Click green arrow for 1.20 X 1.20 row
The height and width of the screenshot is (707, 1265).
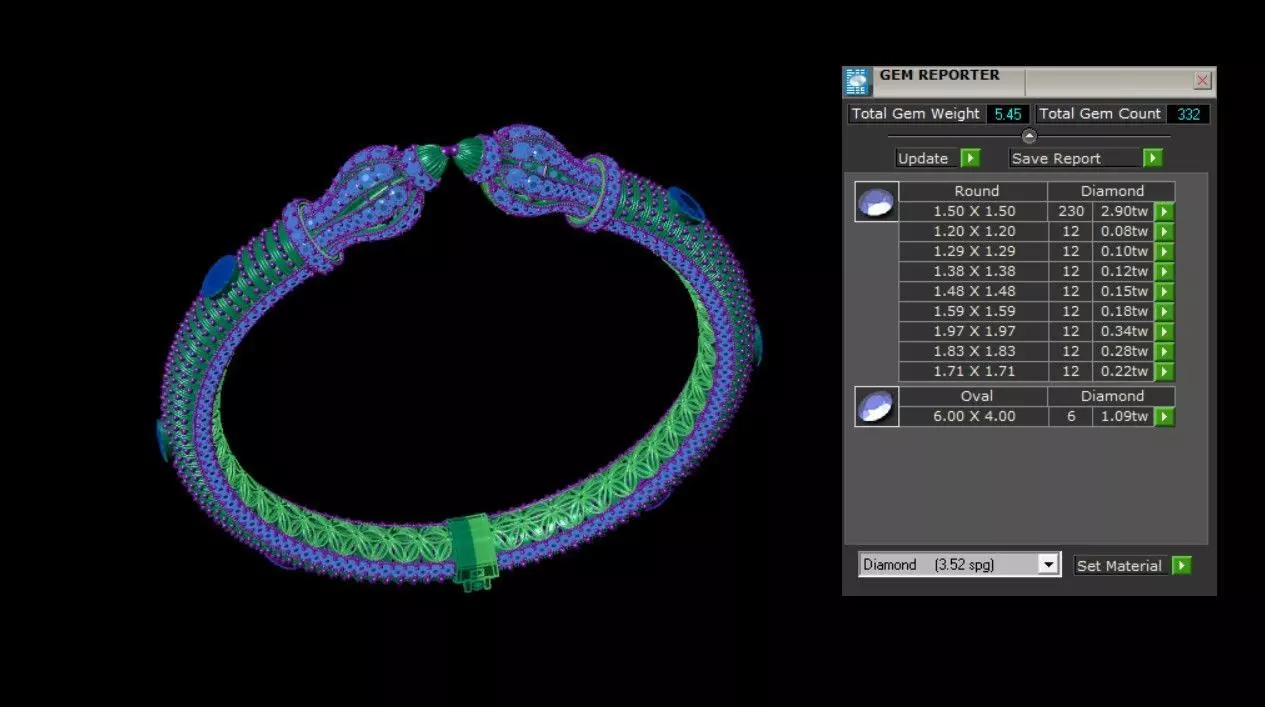coord(1164,232)
